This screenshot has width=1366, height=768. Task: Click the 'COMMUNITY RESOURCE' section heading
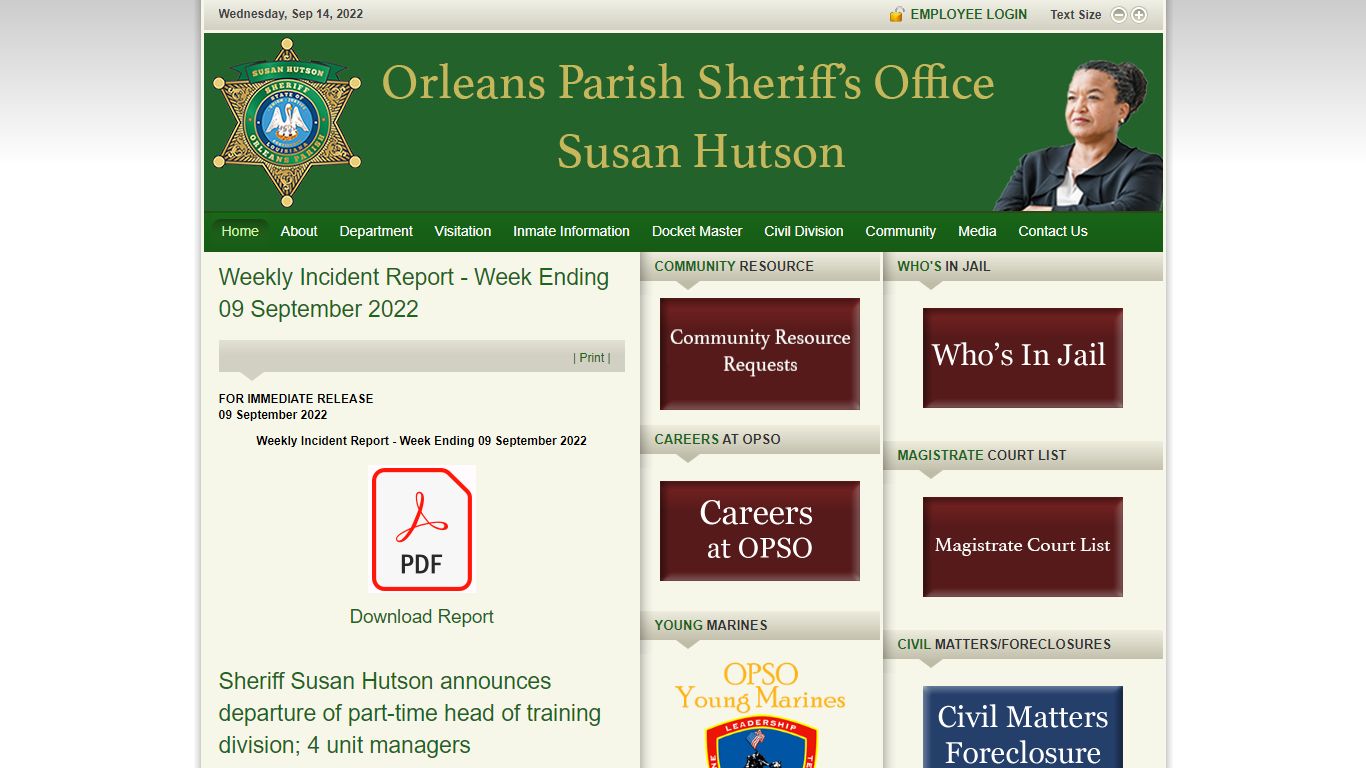(x=734, y=266)
